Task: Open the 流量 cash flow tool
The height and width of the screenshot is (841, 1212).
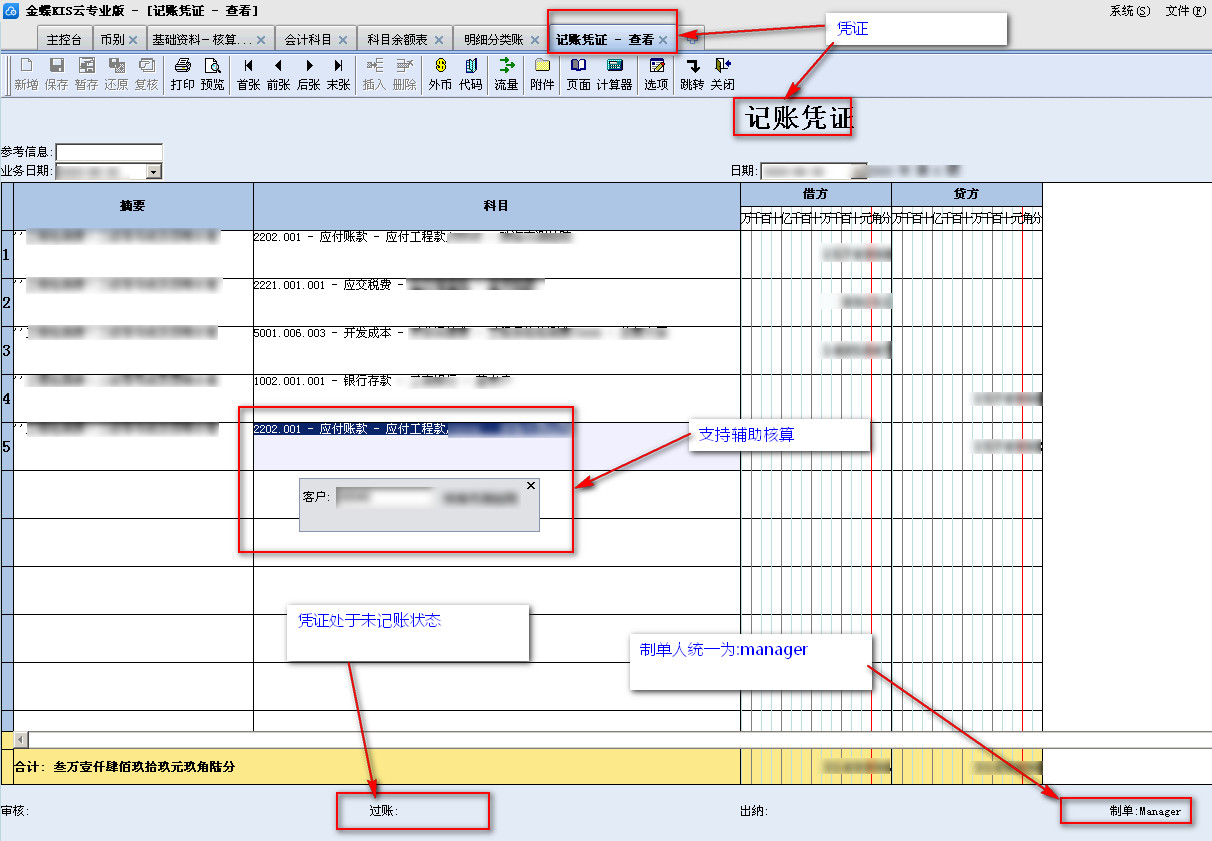Action: coord(506,74)
